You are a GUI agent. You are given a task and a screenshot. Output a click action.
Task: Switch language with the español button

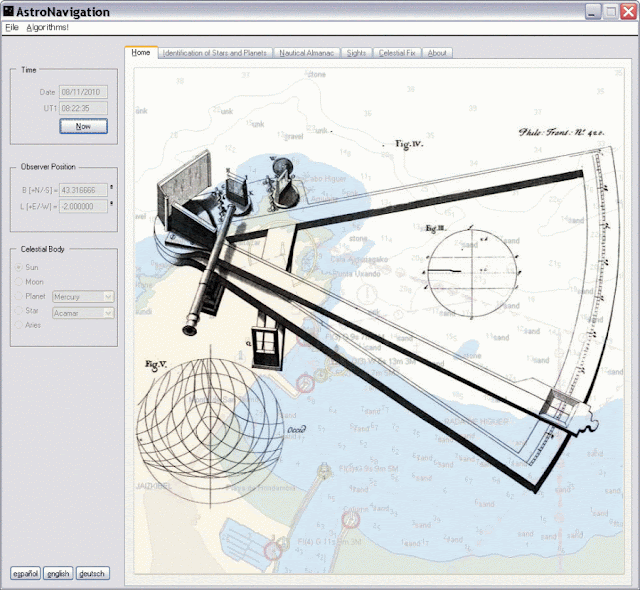coord(26,574)
